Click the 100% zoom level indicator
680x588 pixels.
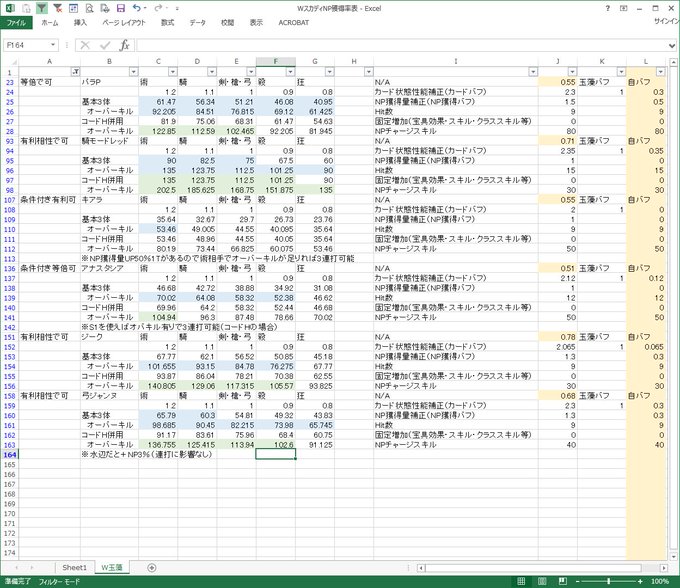660,581
